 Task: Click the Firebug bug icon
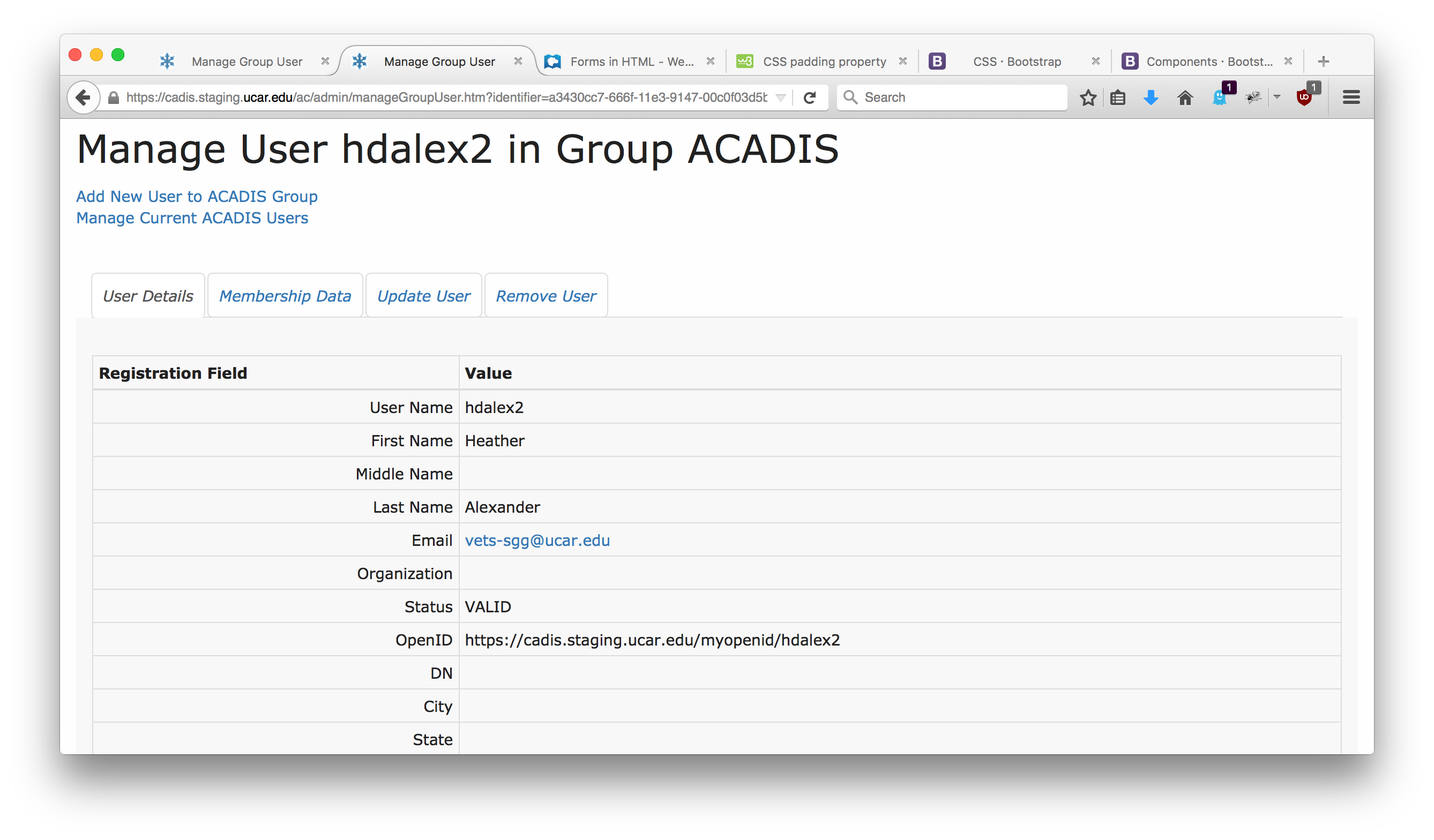(1253, 98)
